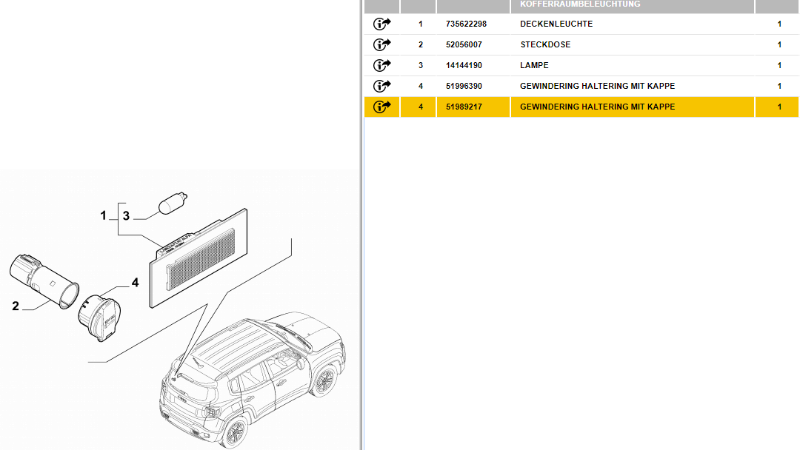Click the DECKENLEUCHTE description text
This screenshot has height=450, width=800.
tap(557, 23)
